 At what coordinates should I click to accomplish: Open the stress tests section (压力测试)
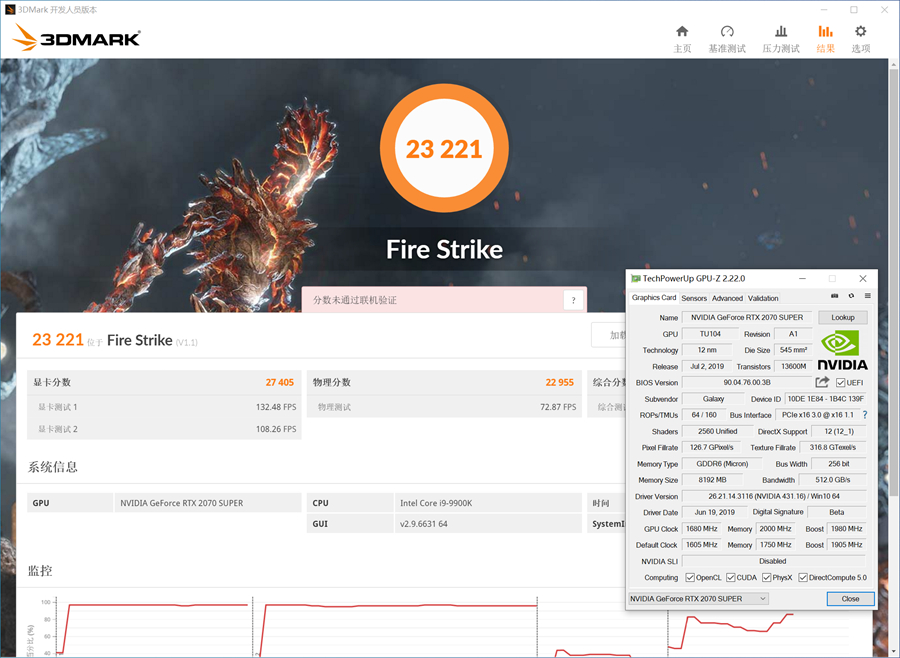[x=781, y=39]
